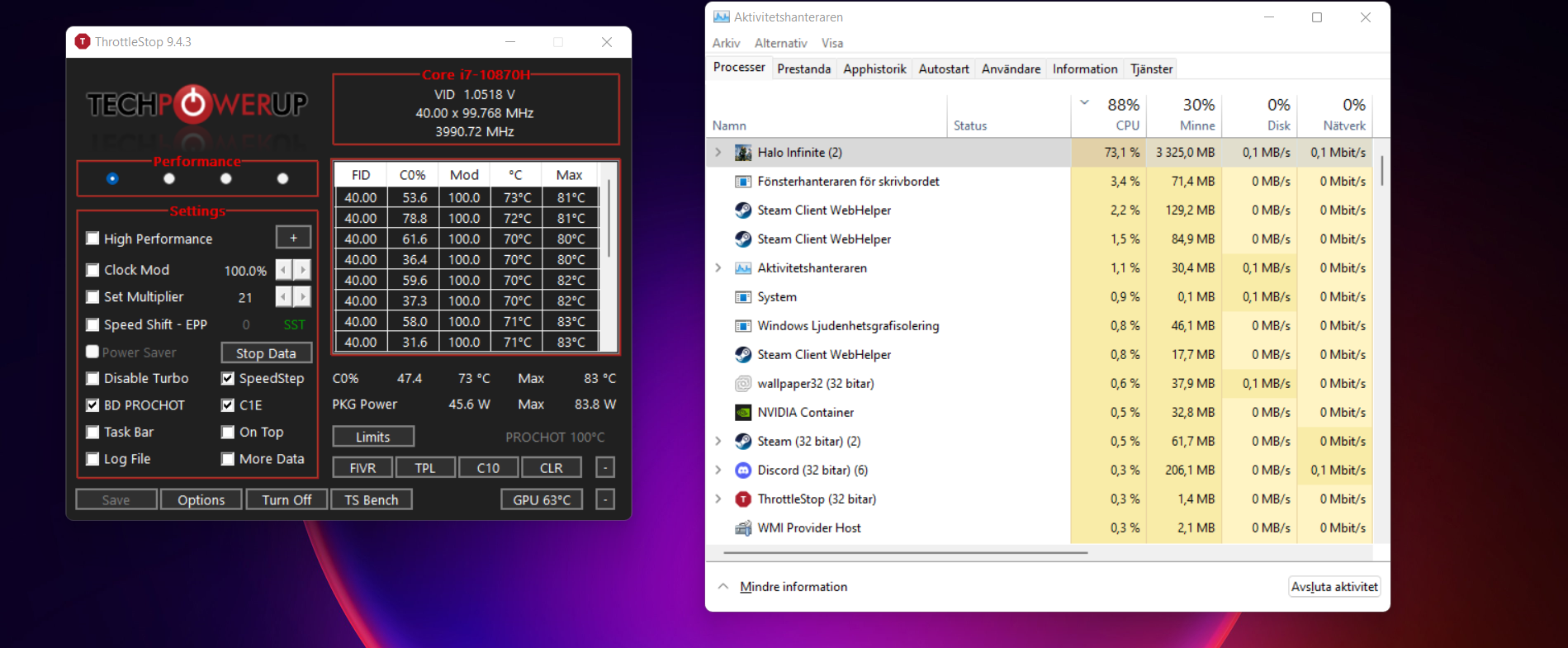The height and width of the screenshot is (648, 1568).
Task: Enable the High Performance checkbox
Action: [x=92, y=239]
